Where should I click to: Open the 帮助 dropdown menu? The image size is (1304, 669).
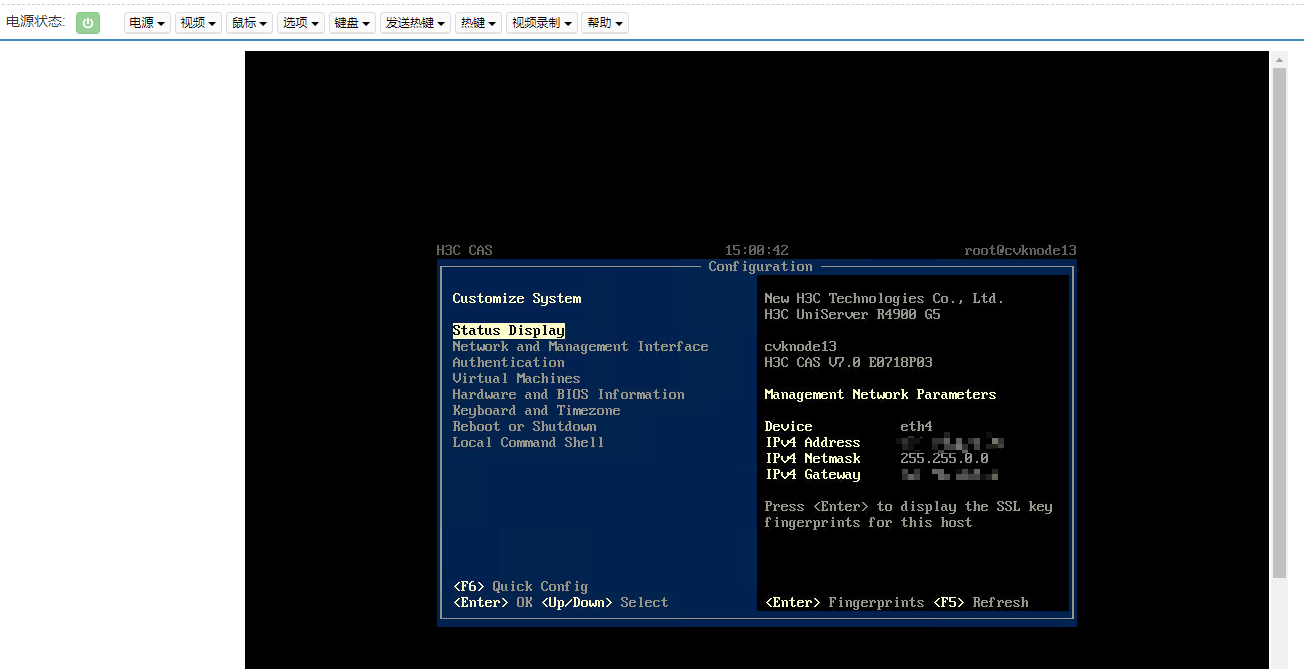(605, 22)
